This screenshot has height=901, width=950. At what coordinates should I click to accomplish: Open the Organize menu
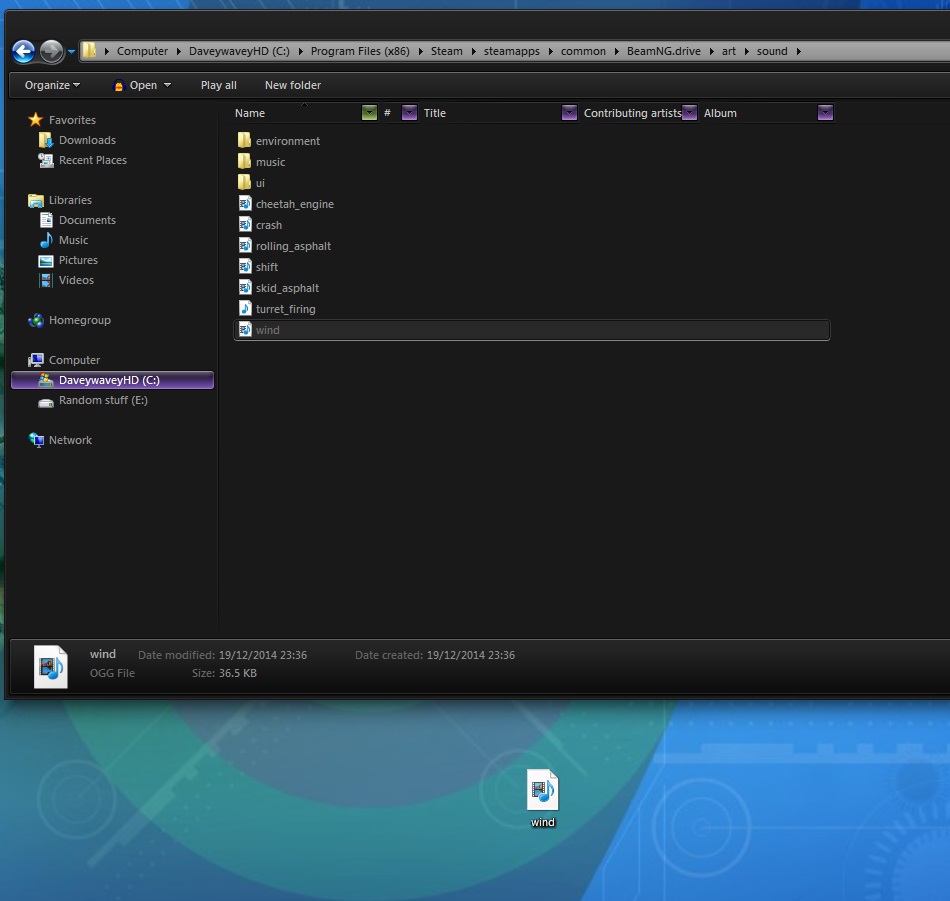(x=52, y=85)
